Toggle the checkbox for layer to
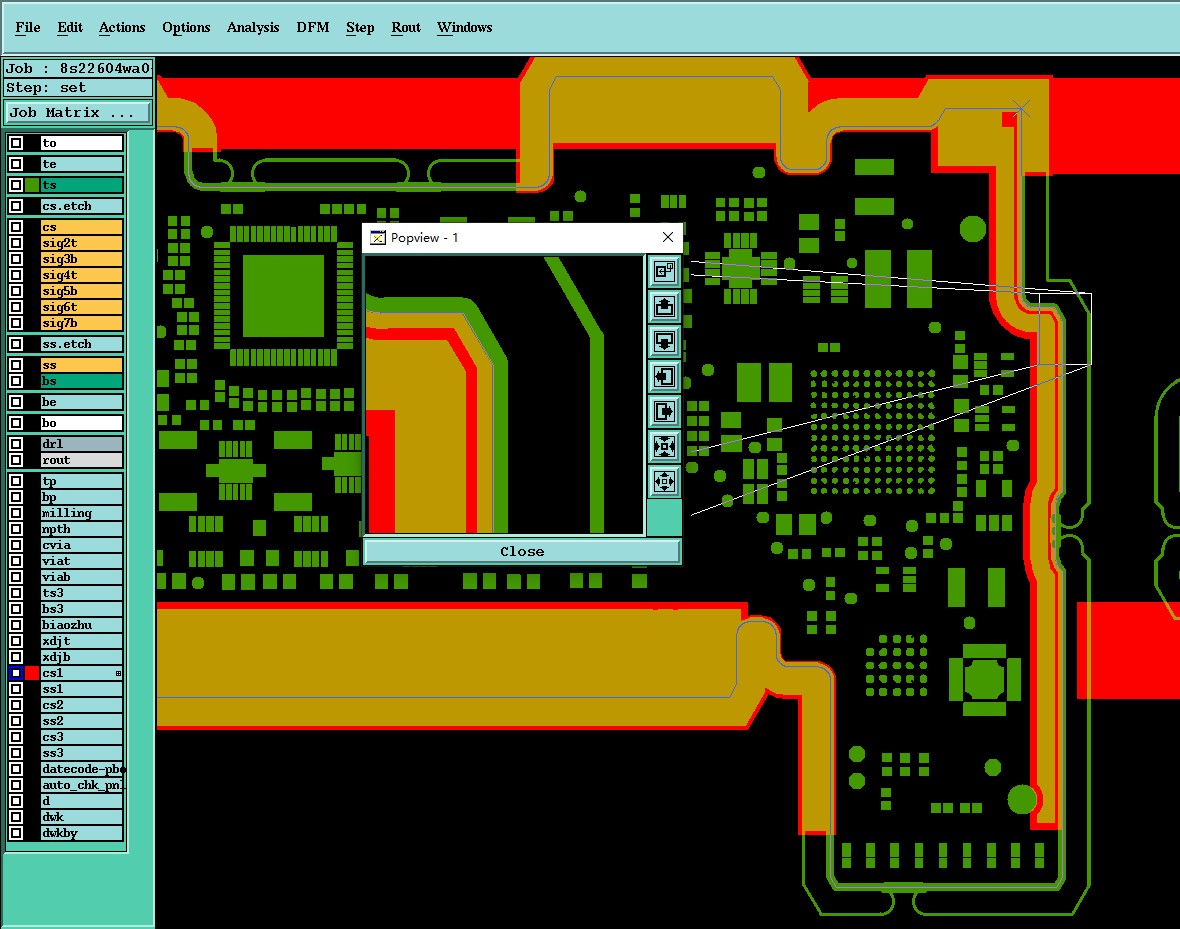The width and height of the screenshot is (1180, 929). tap(16, 143)
